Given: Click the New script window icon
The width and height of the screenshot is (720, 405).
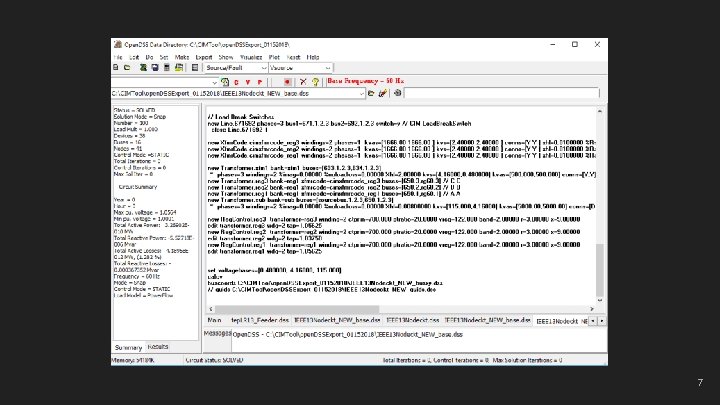Looking at the screenshot, I should pos(116,68).
